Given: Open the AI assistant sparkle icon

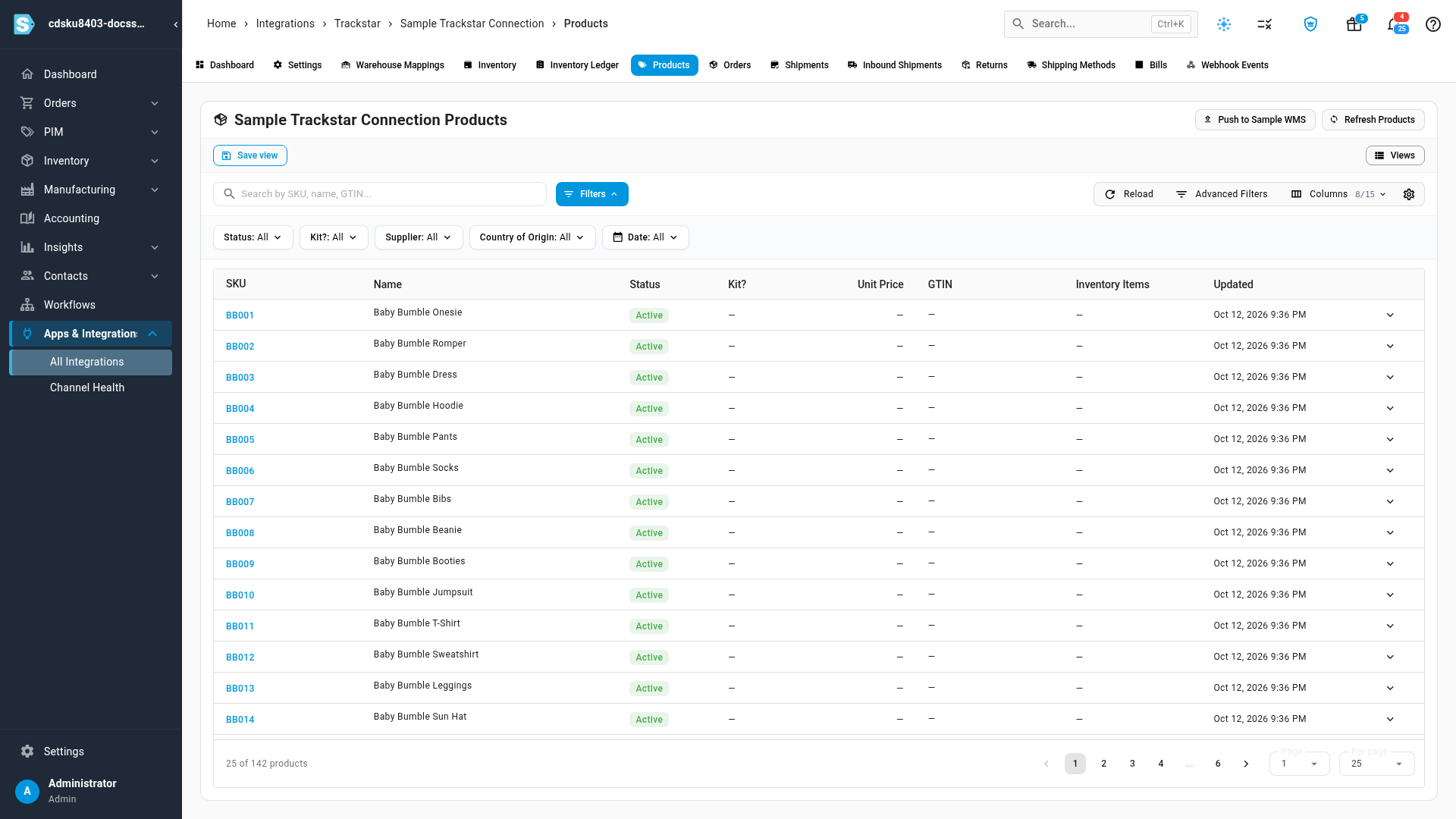Looking at the screenshot, I should coord(1224,24).
